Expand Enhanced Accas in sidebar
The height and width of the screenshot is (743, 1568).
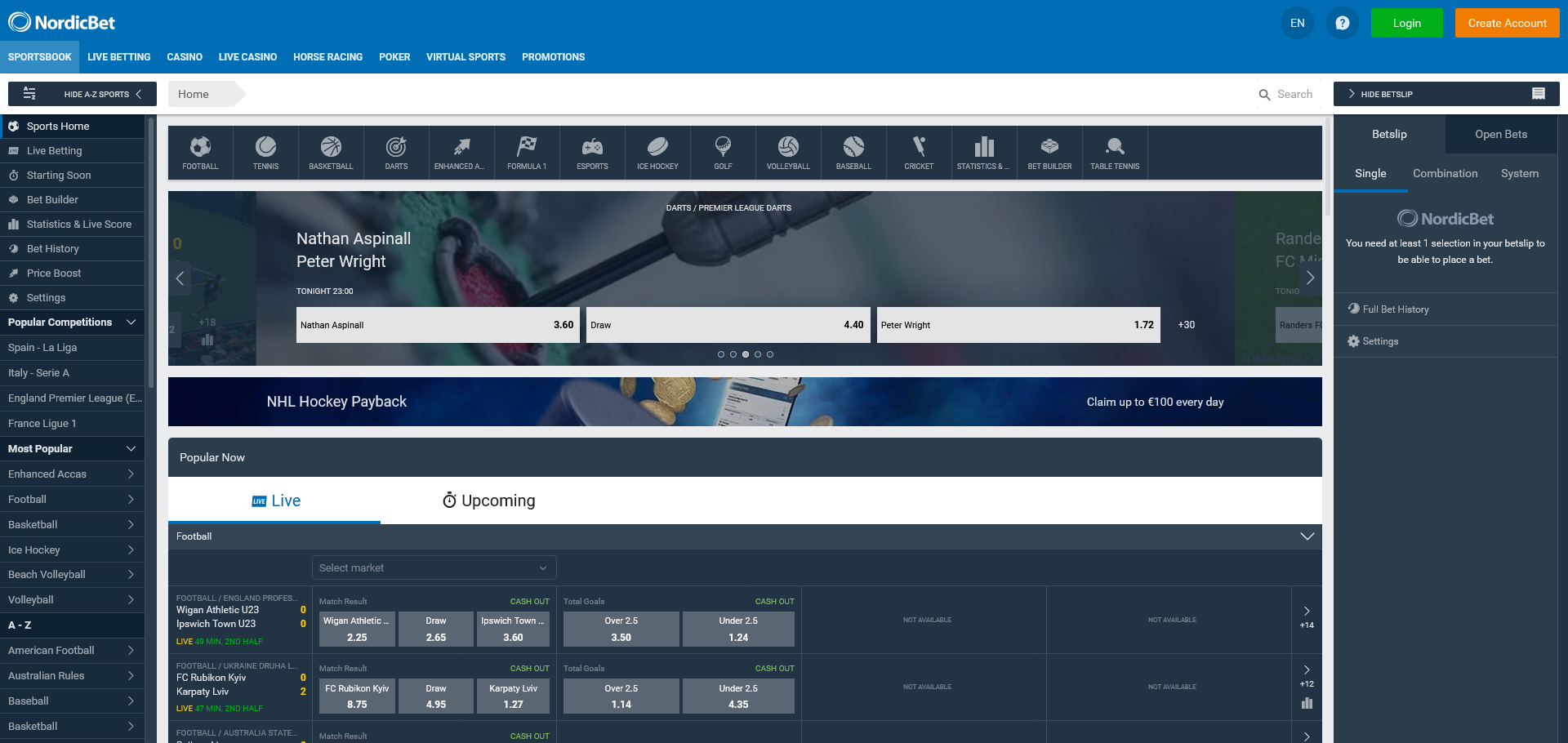click(131, 474)
